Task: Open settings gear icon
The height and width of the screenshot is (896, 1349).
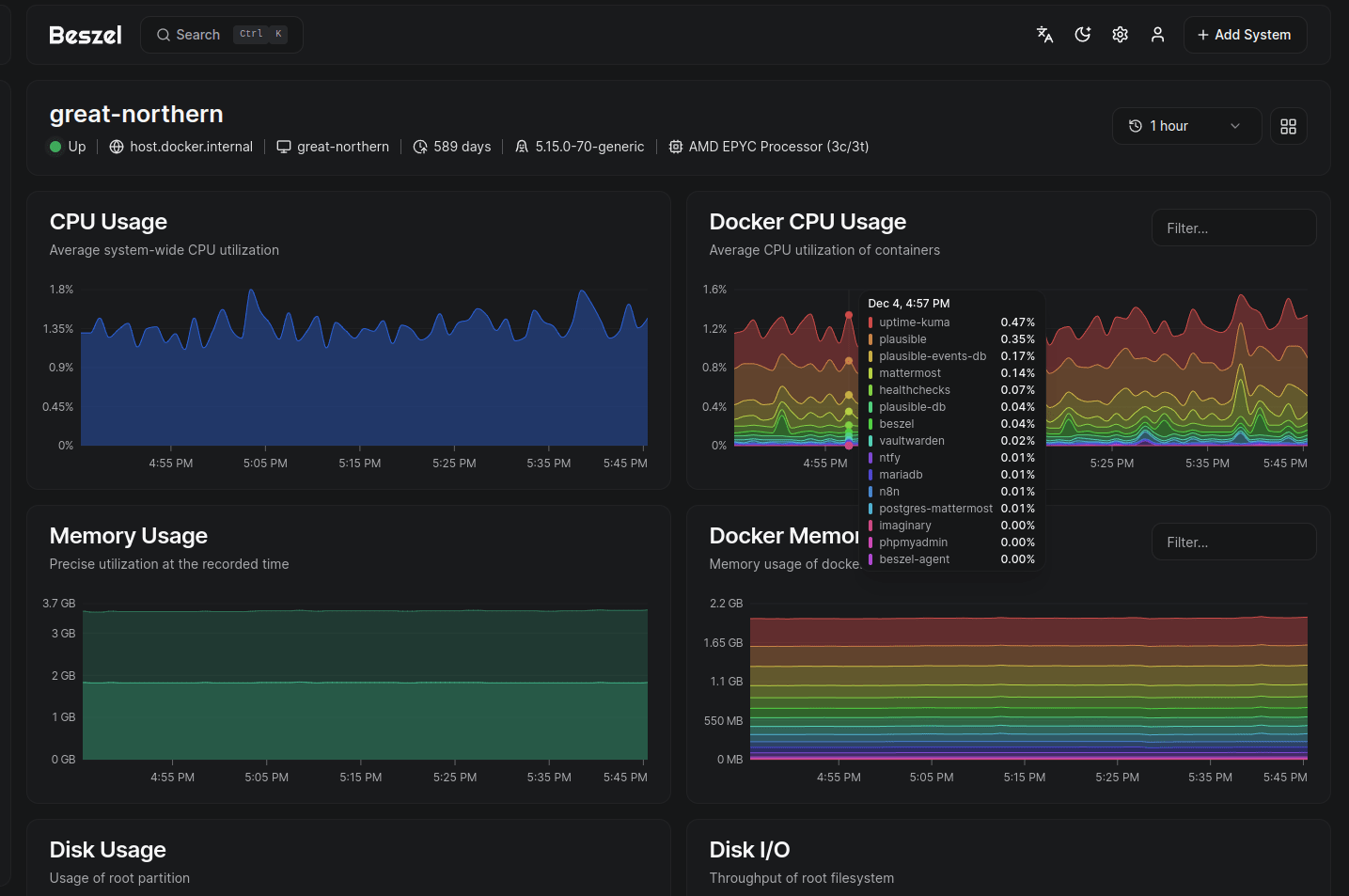Action: tap(1120, 35)
